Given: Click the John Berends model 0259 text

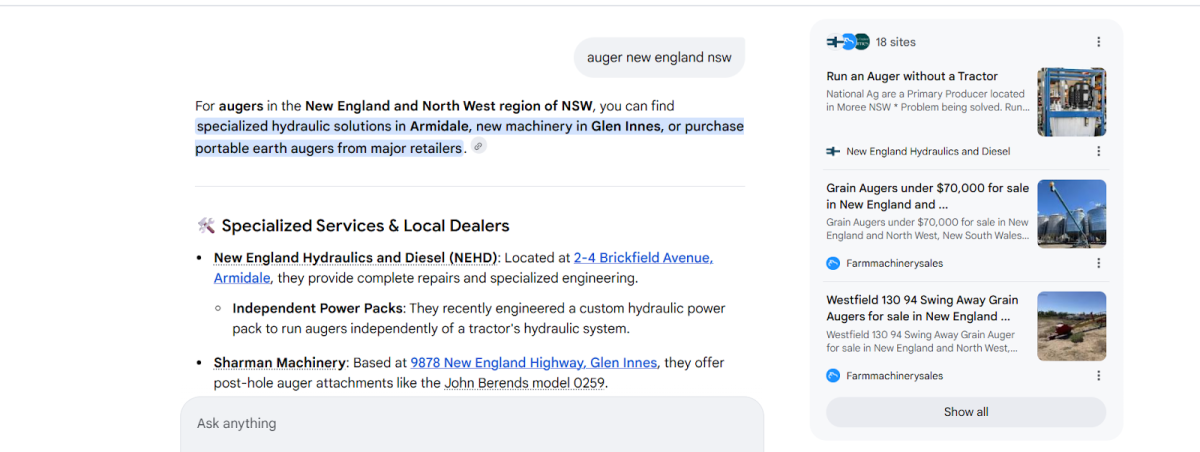Looking at the screenshot, I should tap(524, 383).
